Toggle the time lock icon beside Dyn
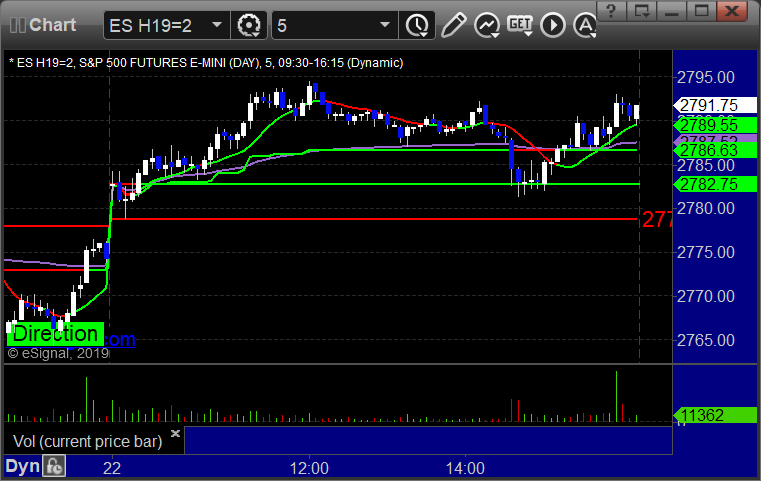This screenshot has width=761, height=481. (54, 466)
